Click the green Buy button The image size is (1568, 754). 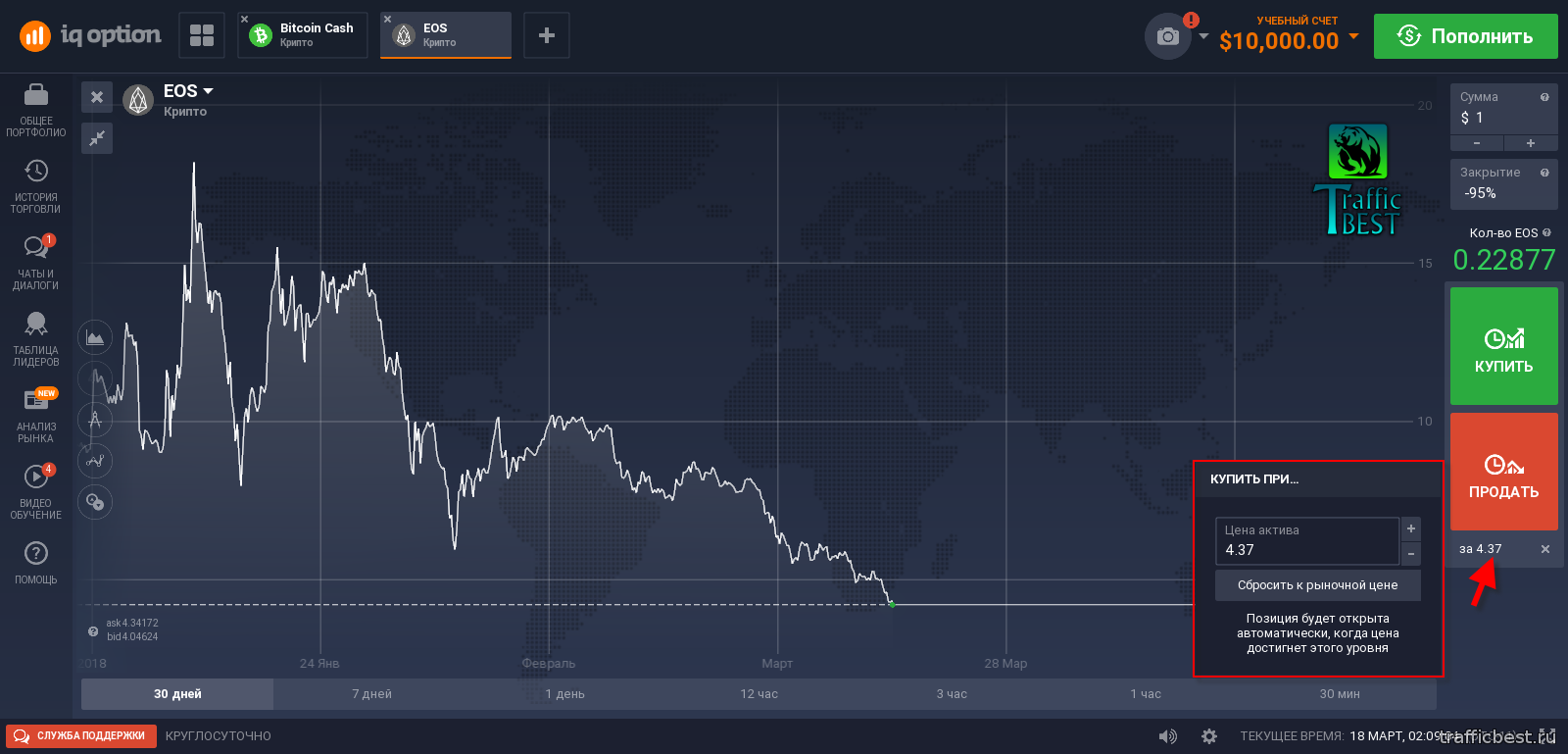coord(1504,346)
